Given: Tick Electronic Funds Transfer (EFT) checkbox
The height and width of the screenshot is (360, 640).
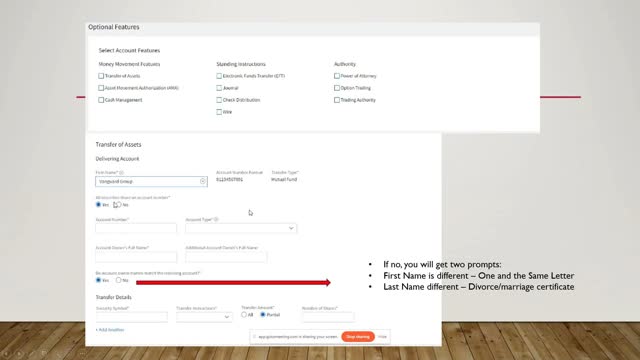Looking at the screenshot, I should (219, 76).
